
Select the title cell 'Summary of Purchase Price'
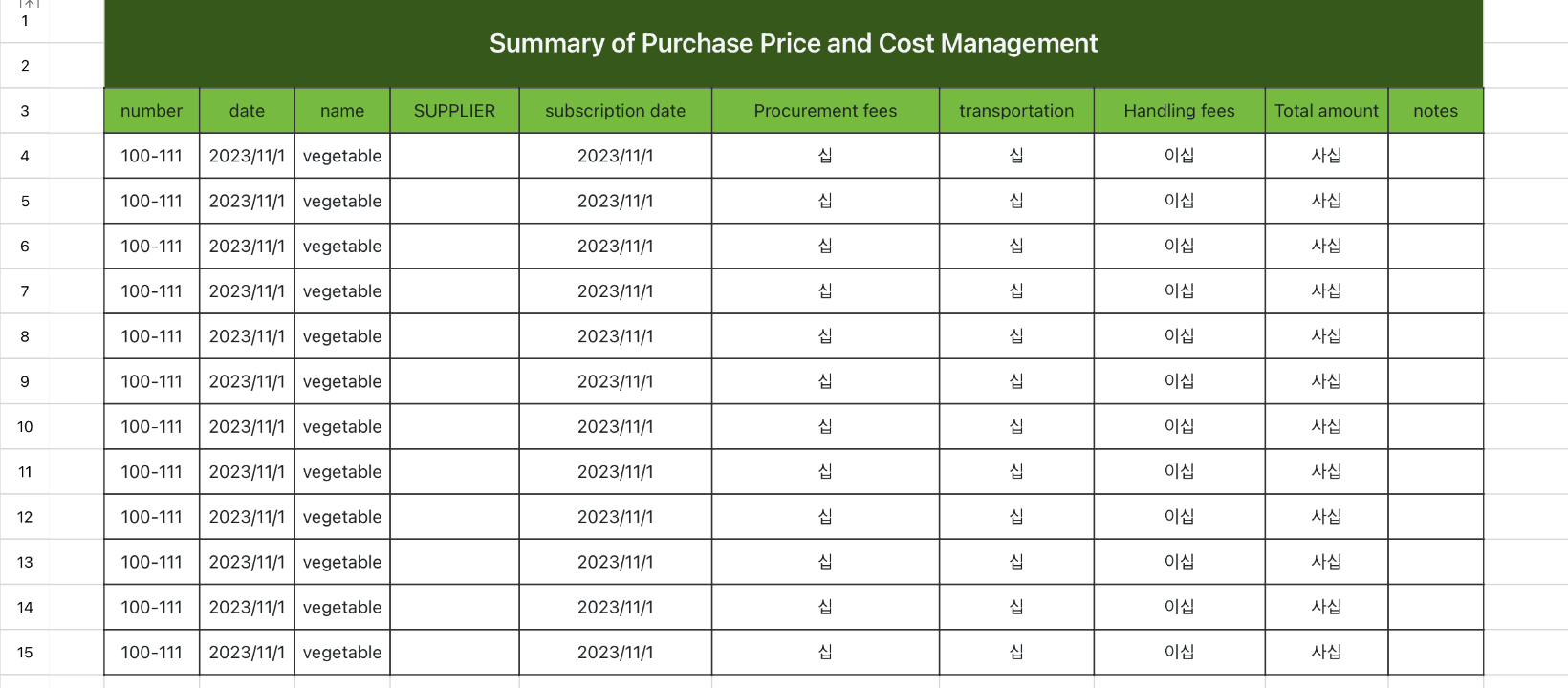pos(794,43)
